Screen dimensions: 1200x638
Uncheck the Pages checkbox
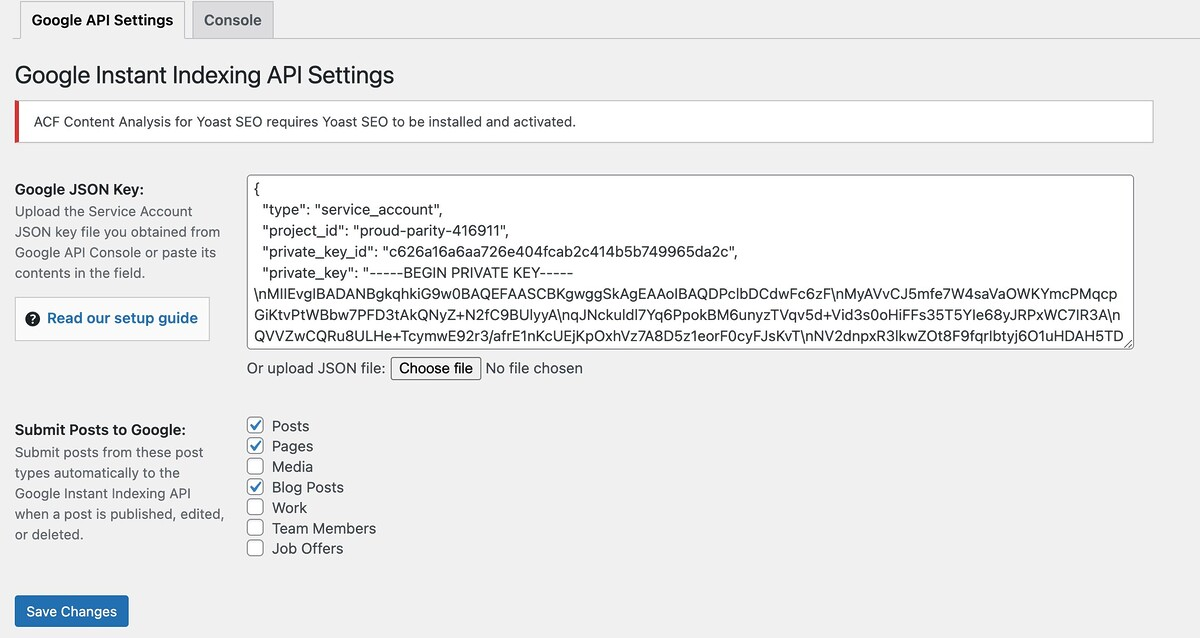click(255, 446)
